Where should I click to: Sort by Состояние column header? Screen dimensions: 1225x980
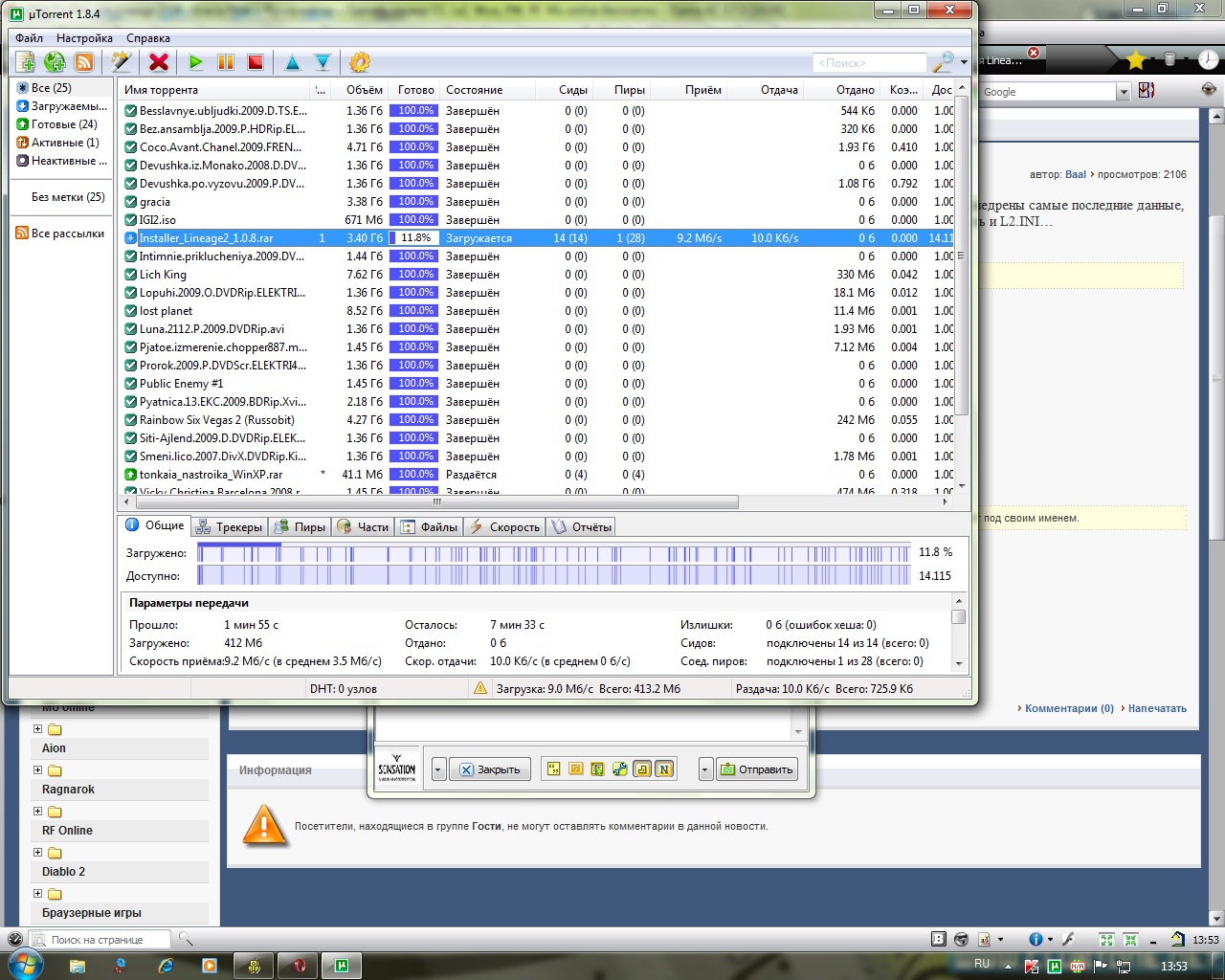click(489, 90)
